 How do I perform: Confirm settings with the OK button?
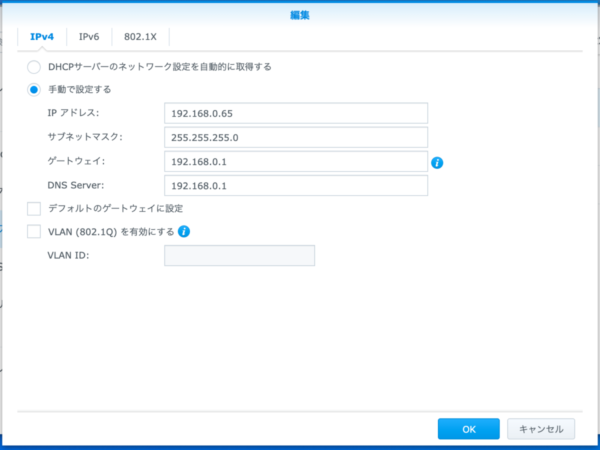click(469, 429)
